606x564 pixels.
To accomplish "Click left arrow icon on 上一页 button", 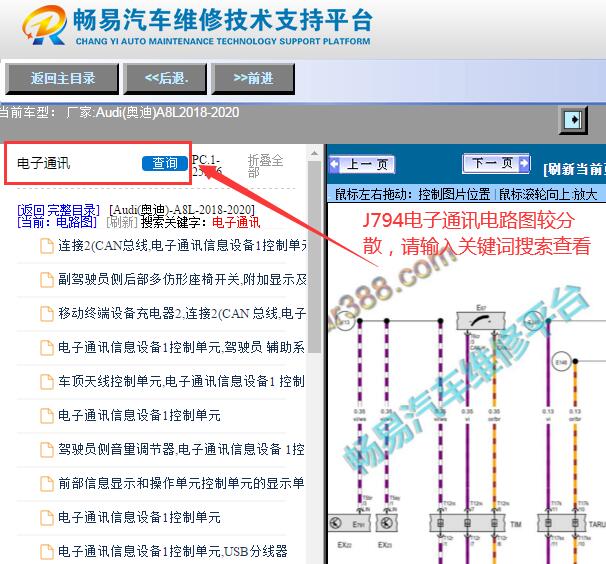I will 335,164.
